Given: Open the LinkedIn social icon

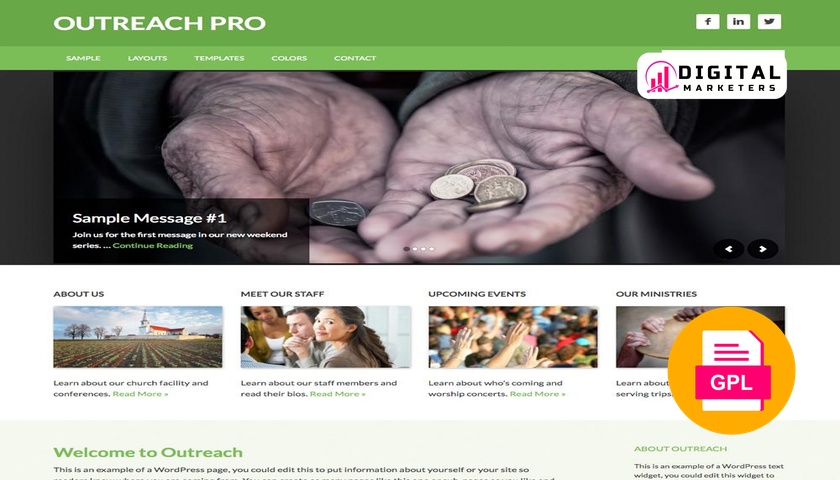Looking at the screenshot, I should click(x=738, y=21).
